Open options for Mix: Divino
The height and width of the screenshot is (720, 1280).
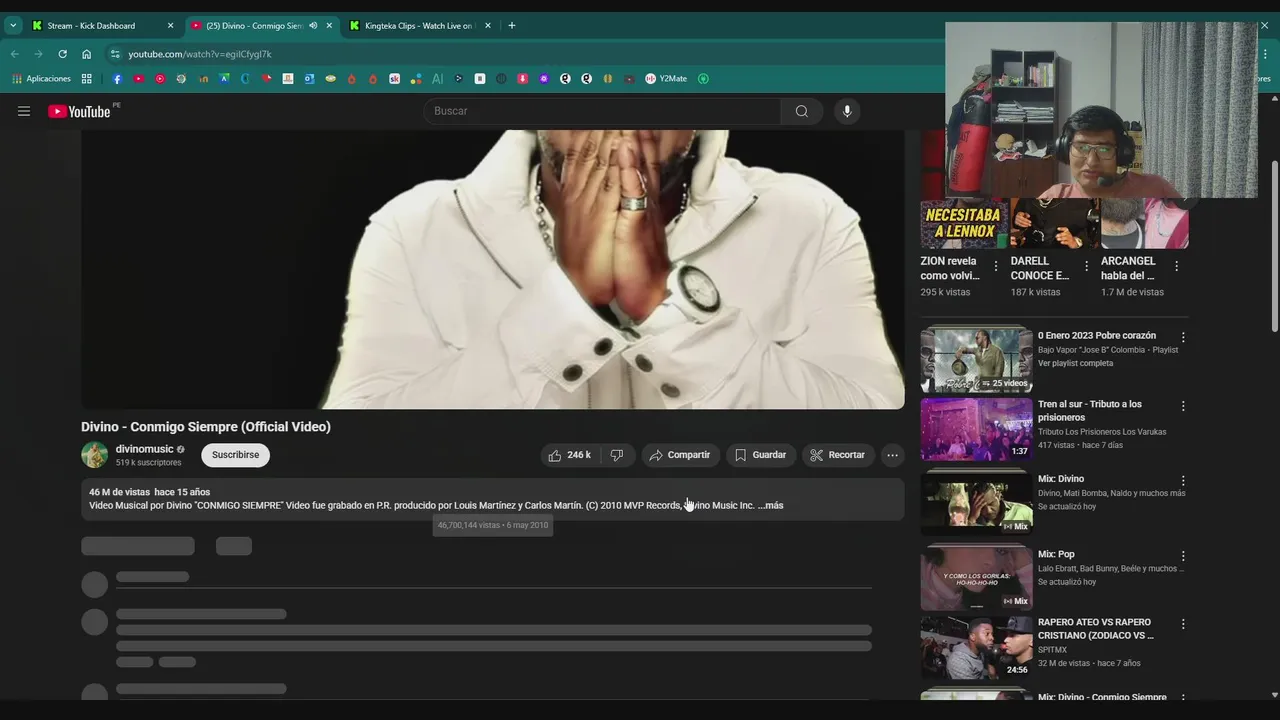click(x=1183, y=481)
